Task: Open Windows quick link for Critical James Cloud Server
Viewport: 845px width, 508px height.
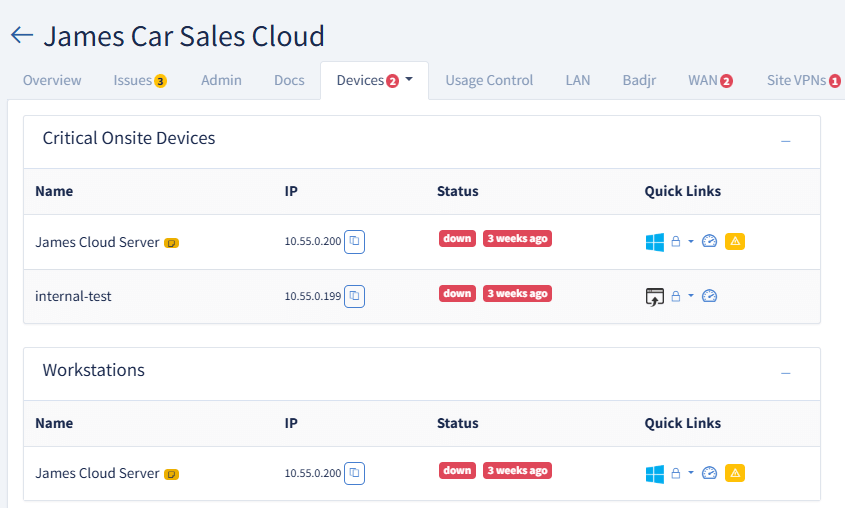Action: coord(655,242)
